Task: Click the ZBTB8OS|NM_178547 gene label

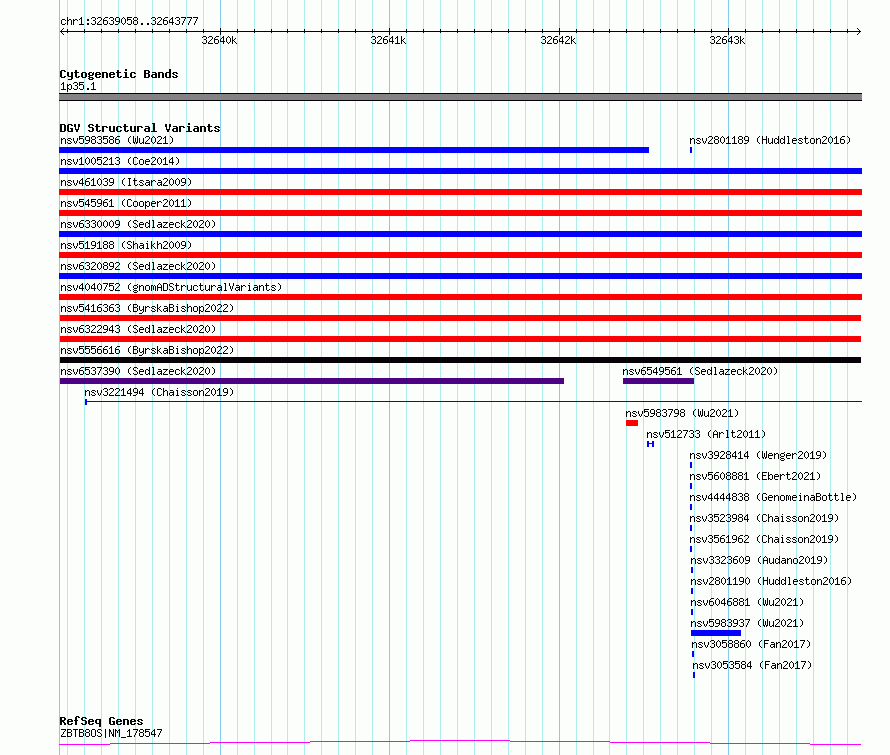Action: coord(111,733)
